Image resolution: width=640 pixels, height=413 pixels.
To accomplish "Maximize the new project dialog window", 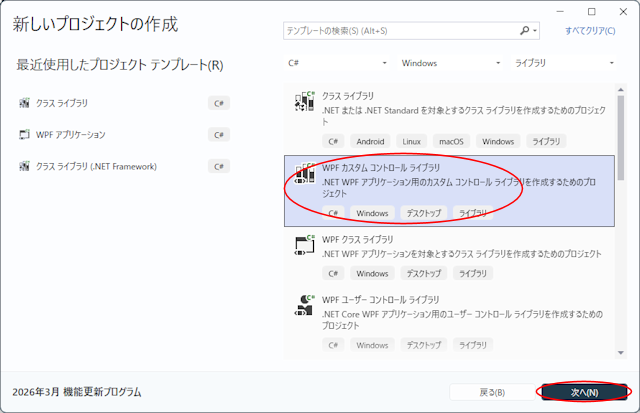I will 592,11.
